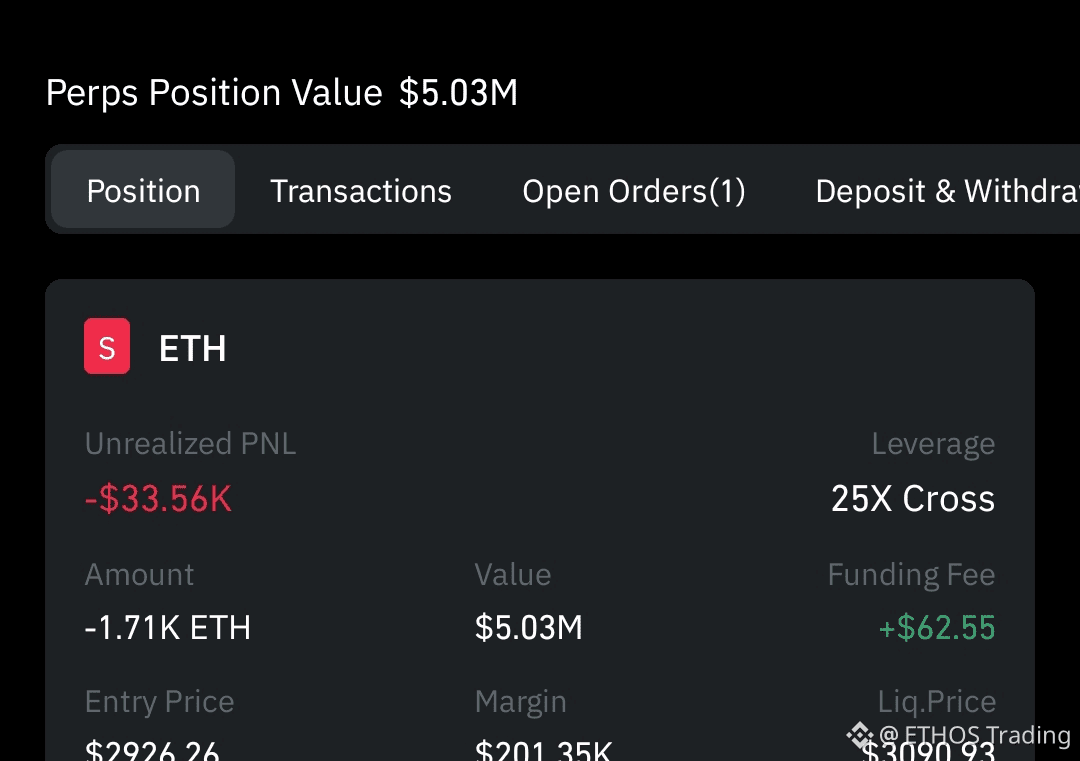
Task: Expand the Amount field showing -1.71K ETH
Action: pyautogui.click(x=167, y=628)
